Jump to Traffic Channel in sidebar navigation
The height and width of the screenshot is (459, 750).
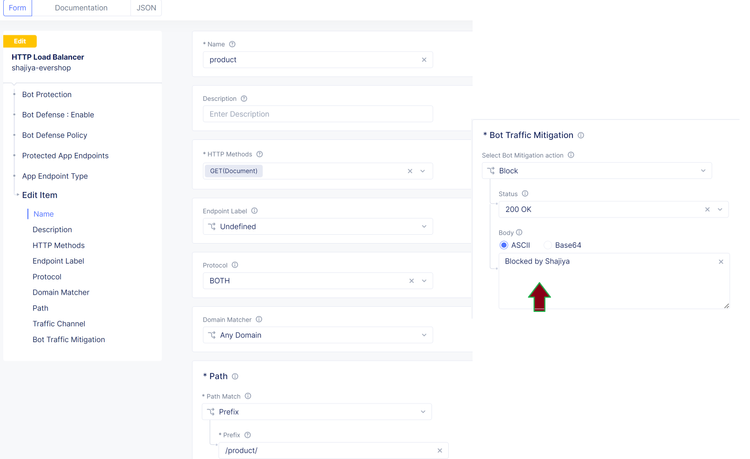[x=59, y=324]
